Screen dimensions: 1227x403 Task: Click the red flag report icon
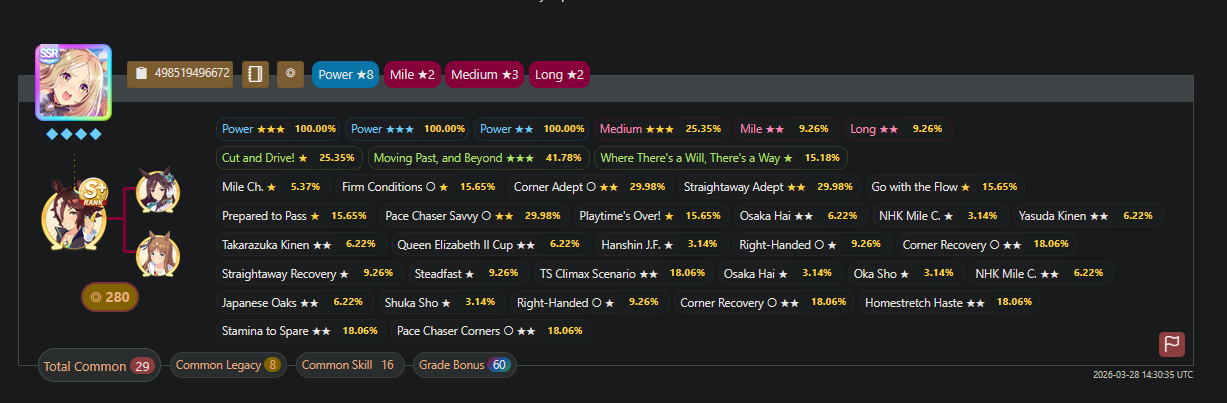1172,344
